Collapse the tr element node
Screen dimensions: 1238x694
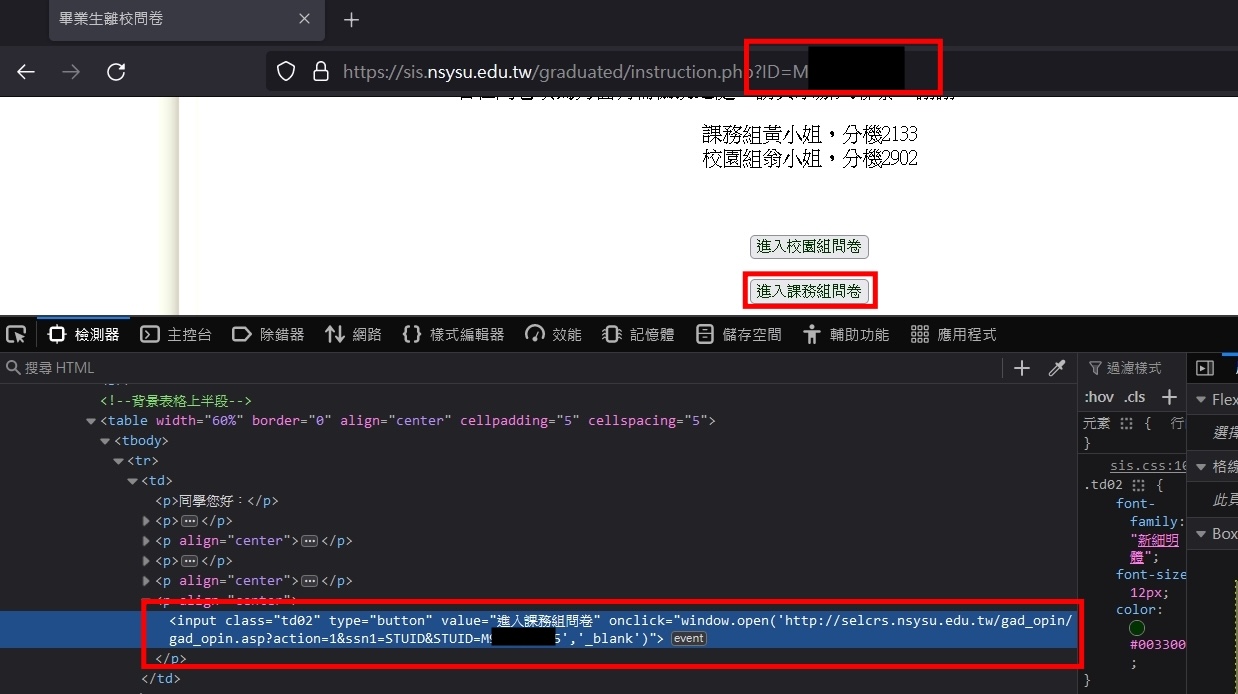[118, 461]
